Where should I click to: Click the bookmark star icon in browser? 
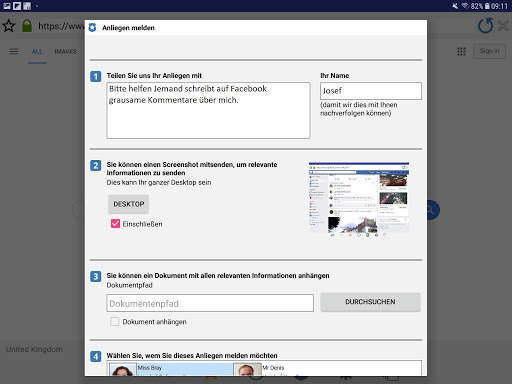tap(9, 26)
